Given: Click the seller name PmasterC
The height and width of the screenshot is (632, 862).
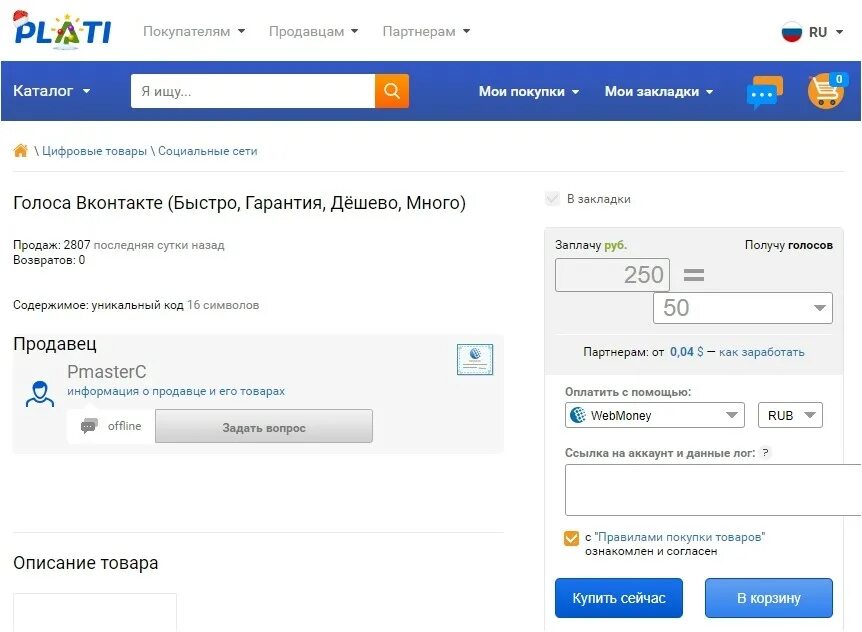Looking at the screenshot, I should pyautogui.click(x=107, y=372).
